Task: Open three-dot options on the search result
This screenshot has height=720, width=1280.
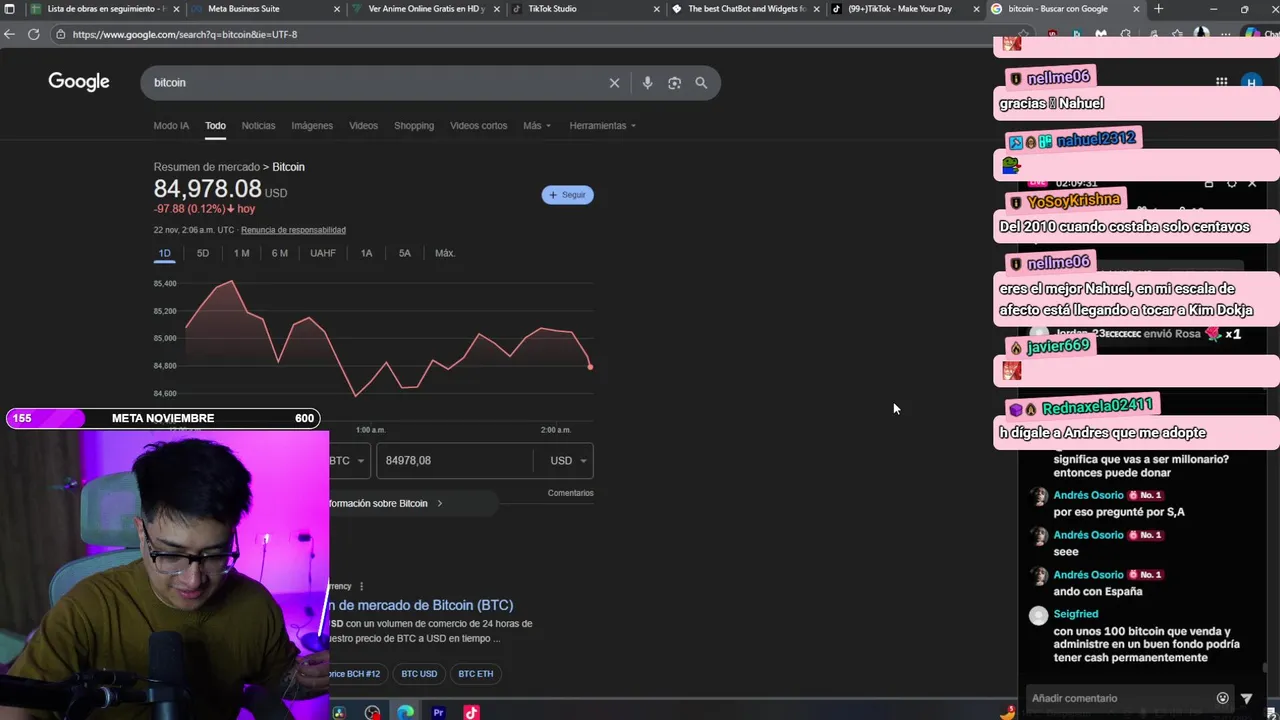Action: pos(361,586)
